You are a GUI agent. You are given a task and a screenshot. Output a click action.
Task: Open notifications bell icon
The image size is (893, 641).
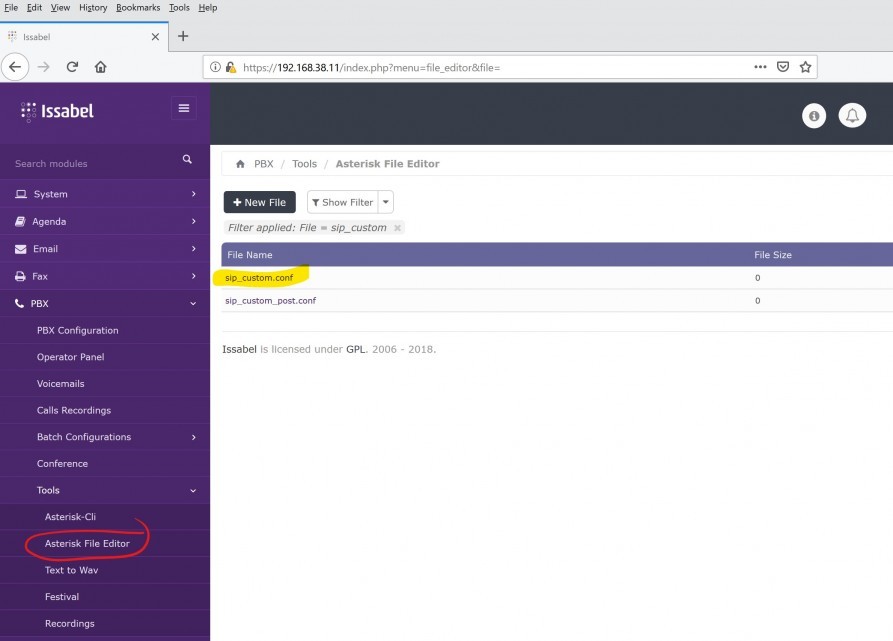pos(852,116)
